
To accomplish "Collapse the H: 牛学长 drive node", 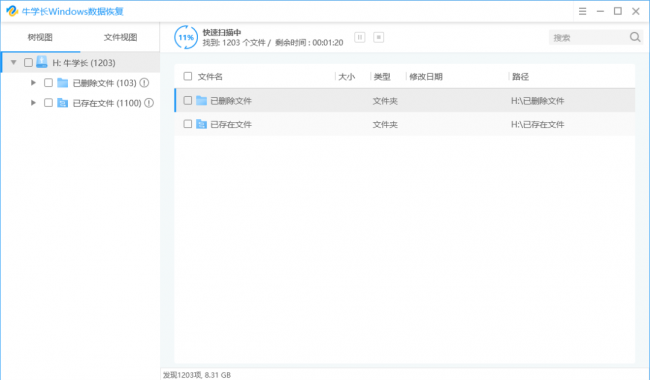I will pos(14,63).
